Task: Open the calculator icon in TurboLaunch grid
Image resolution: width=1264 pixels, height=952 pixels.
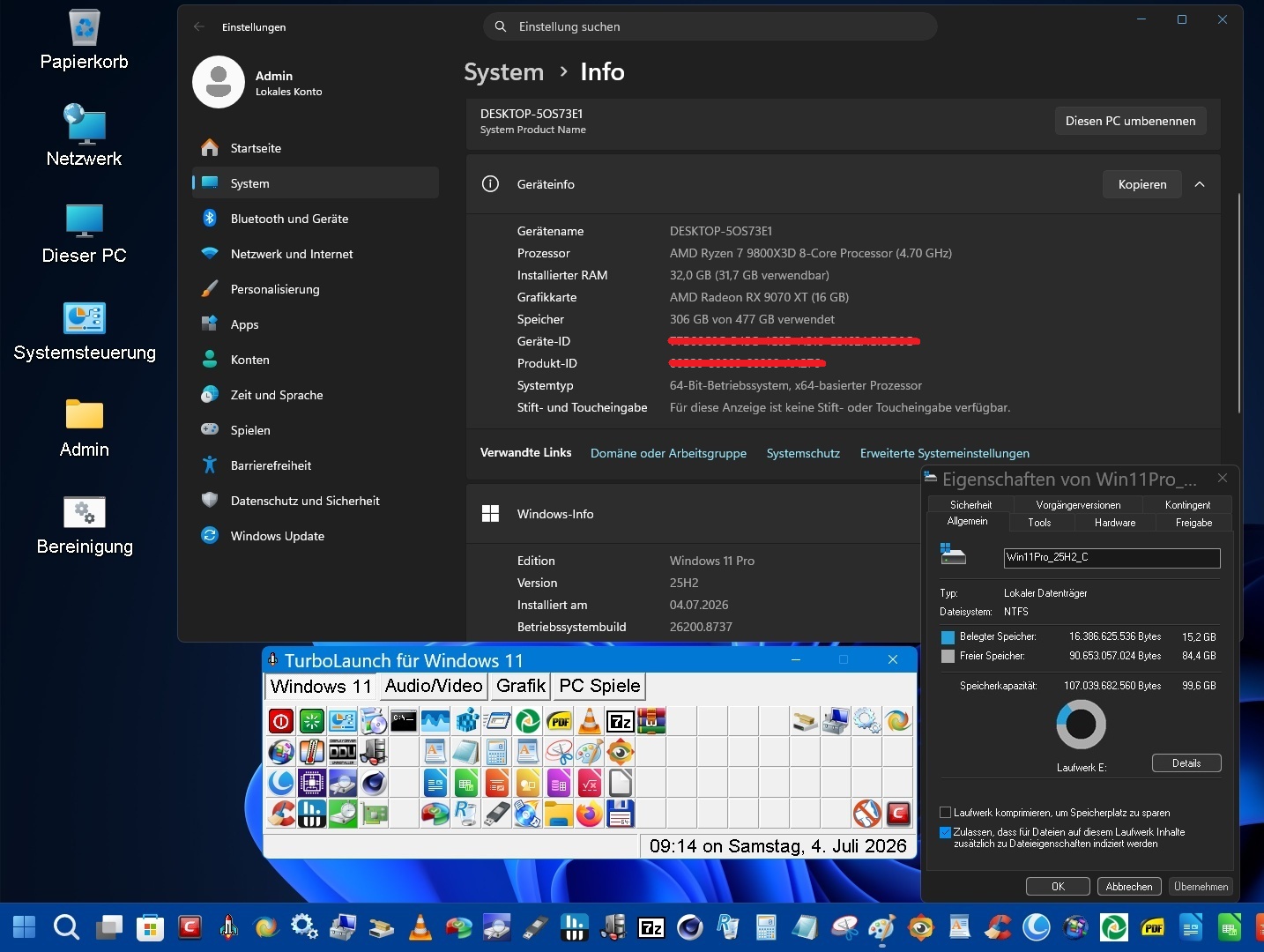Action: 497,752
